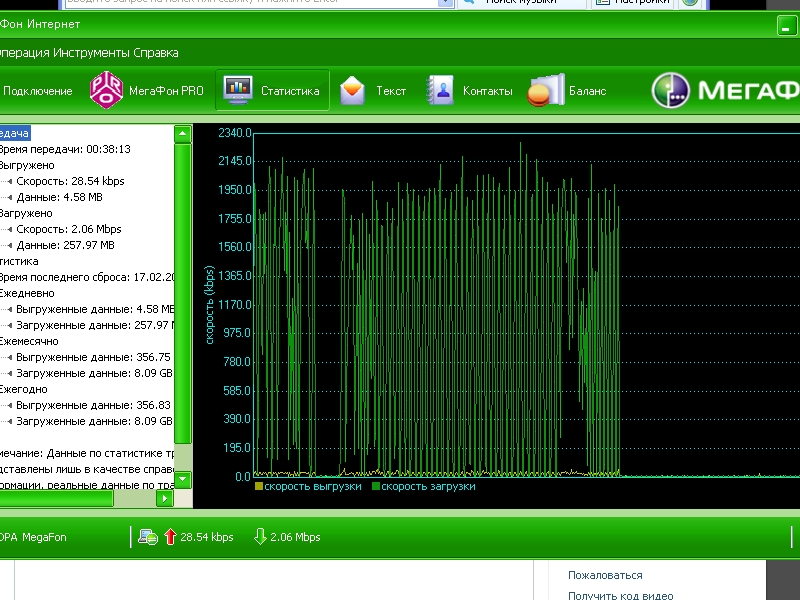Select the Ежегодно tree node
The image size is (800, 600).
point(23,389)
